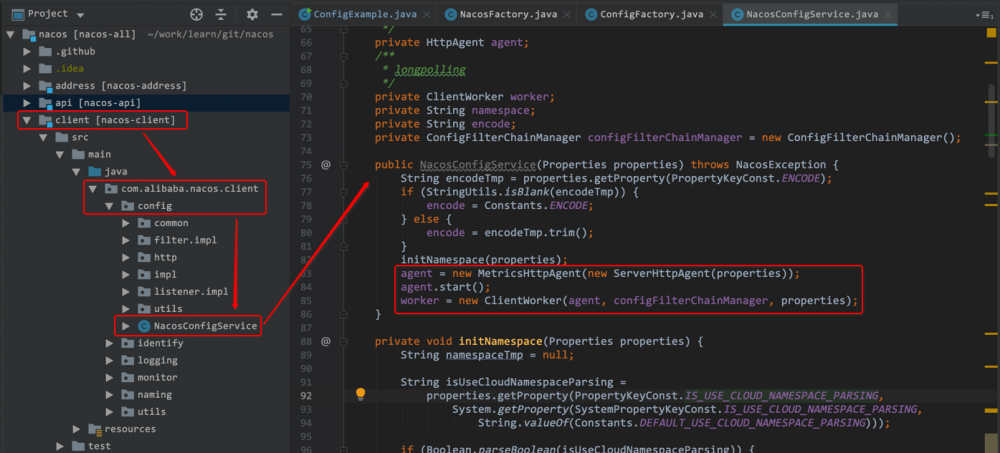The height and width of the screenshot is (453, 1000).
Task: Toggle fold marker for if block line 77
Action: point(344,192)
